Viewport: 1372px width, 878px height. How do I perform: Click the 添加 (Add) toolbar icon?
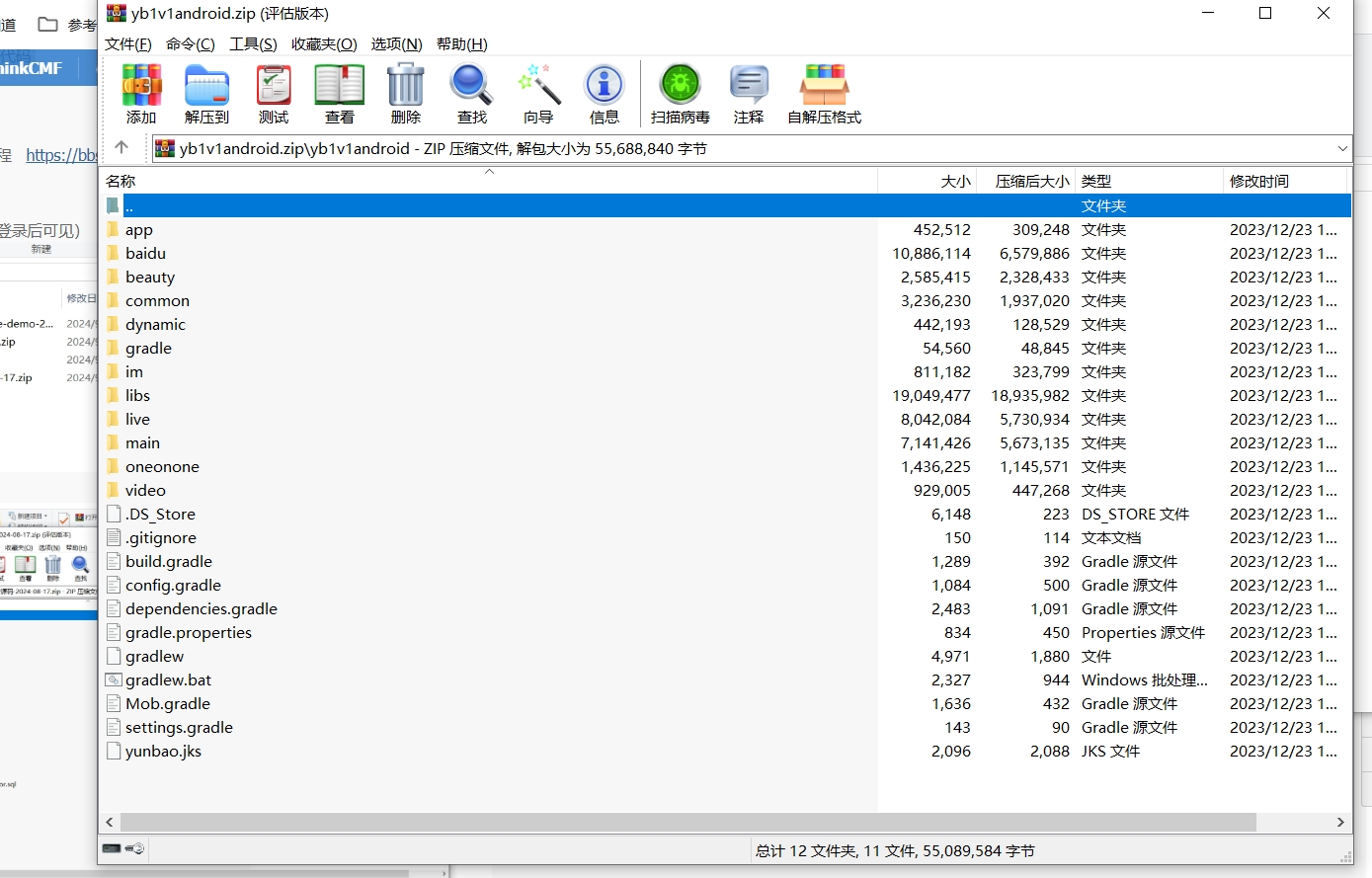click(x=141, y=85)
